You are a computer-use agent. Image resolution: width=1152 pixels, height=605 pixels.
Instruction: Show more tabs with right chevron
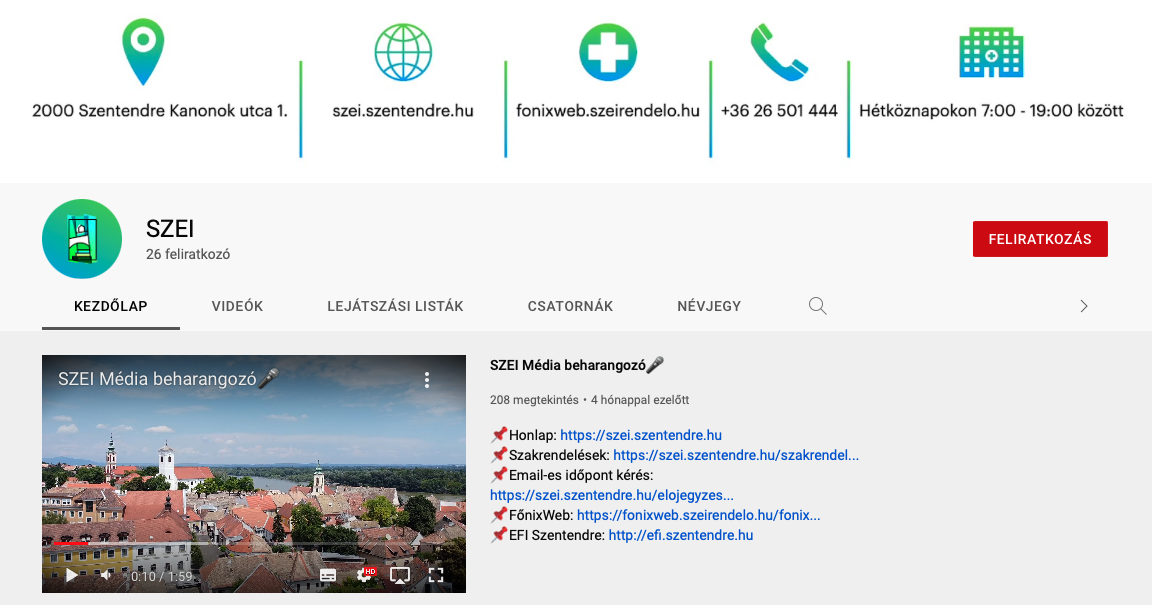pos(1084,306)
